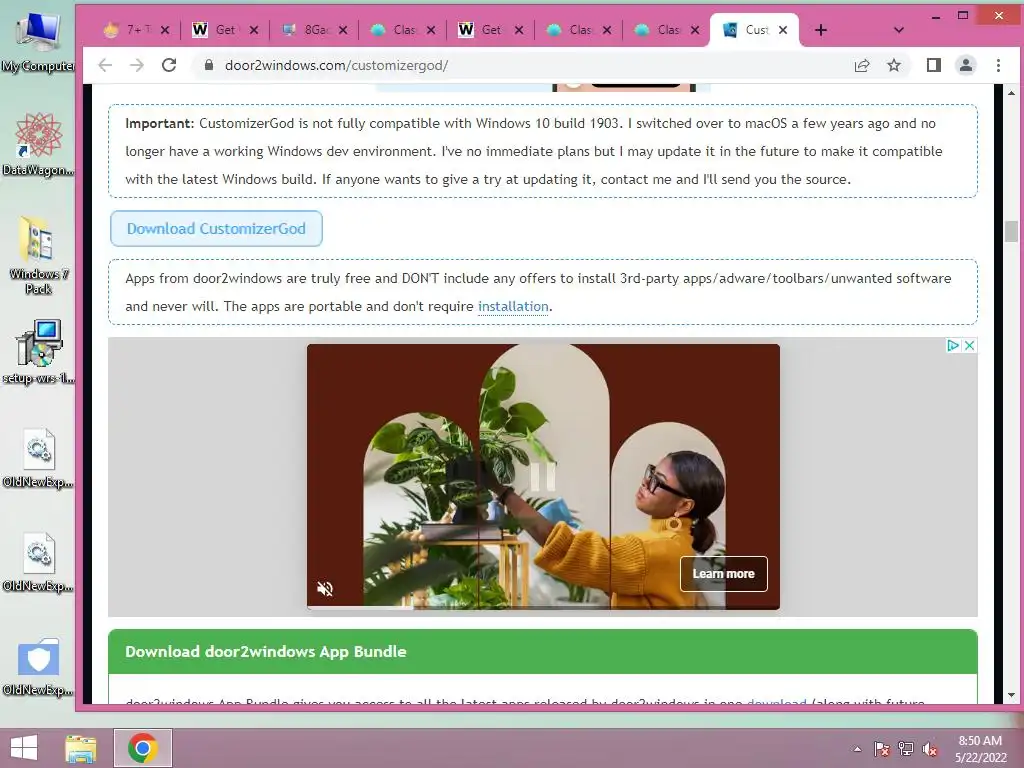Close the '7+ T' tab

pyautogui.click(x=165, y=30)
